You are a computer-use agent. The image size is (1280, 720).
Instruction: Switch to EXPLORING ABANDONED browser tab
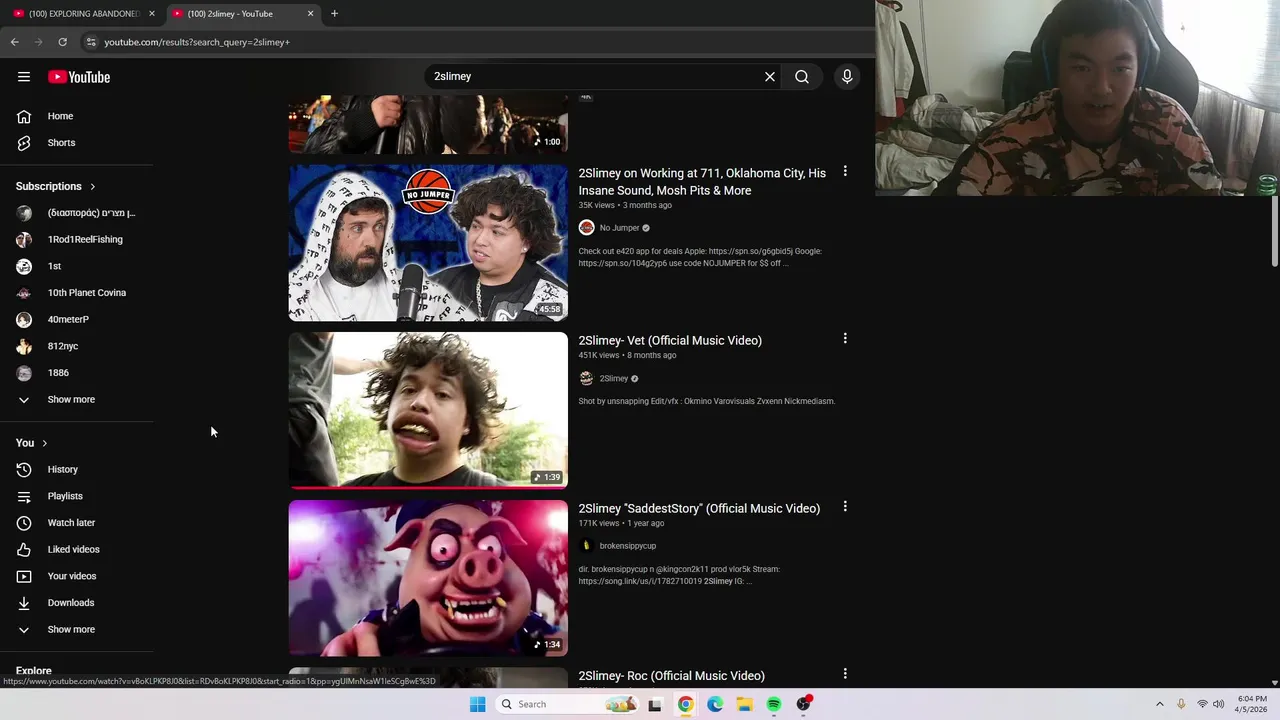82,14
